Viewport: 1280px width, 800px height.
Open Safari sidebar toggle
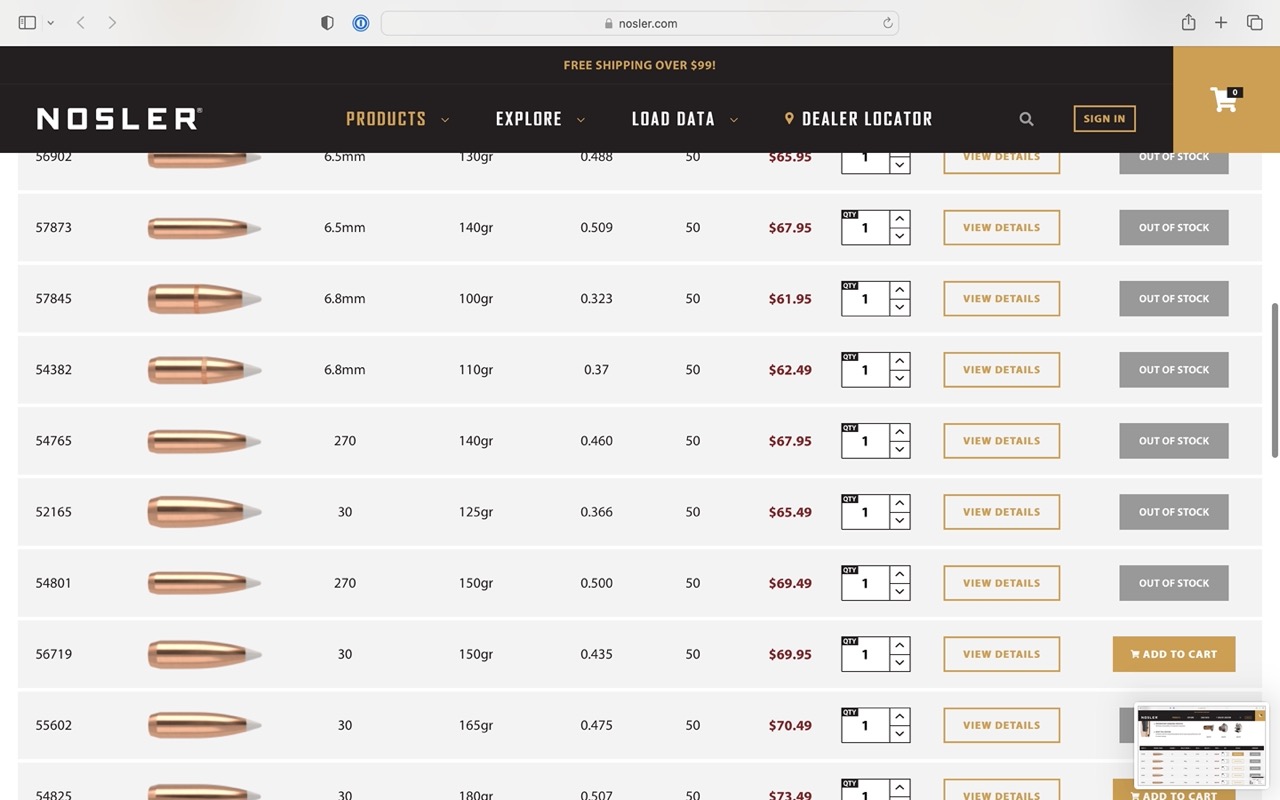click(27, 23)
